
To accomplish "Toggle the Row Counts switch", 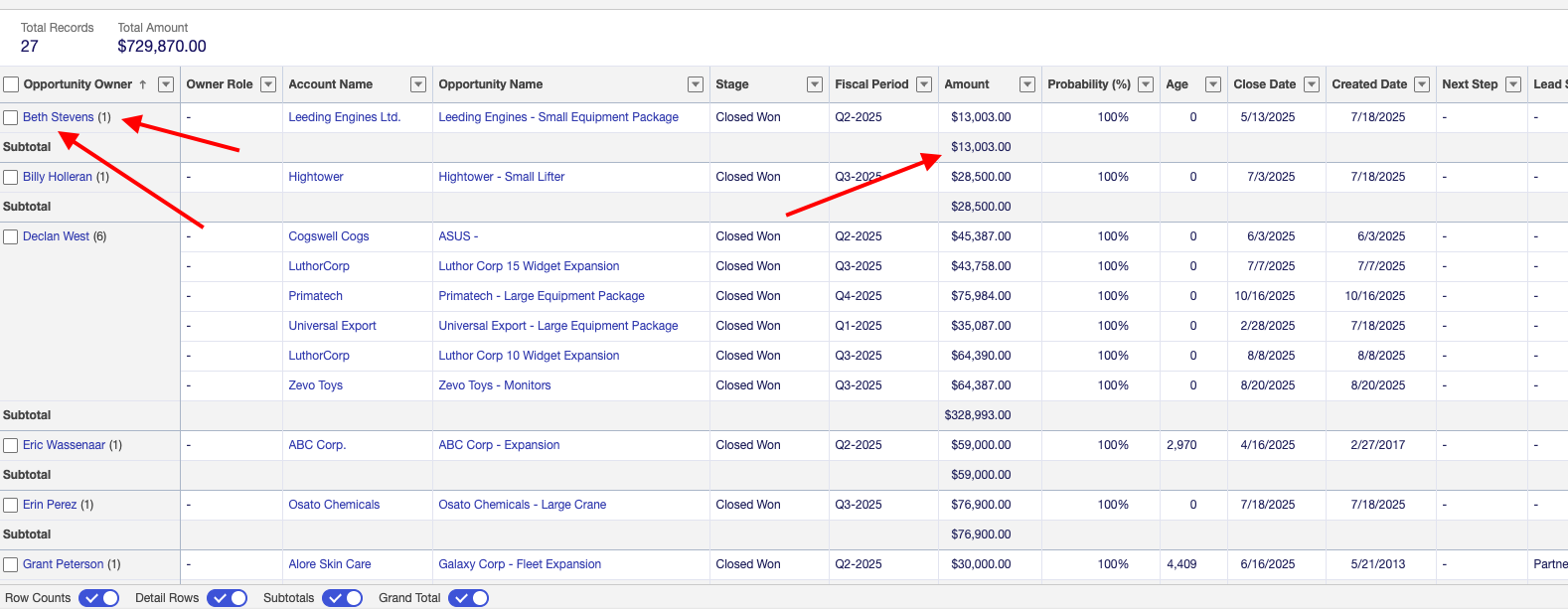I will (99, 598).
